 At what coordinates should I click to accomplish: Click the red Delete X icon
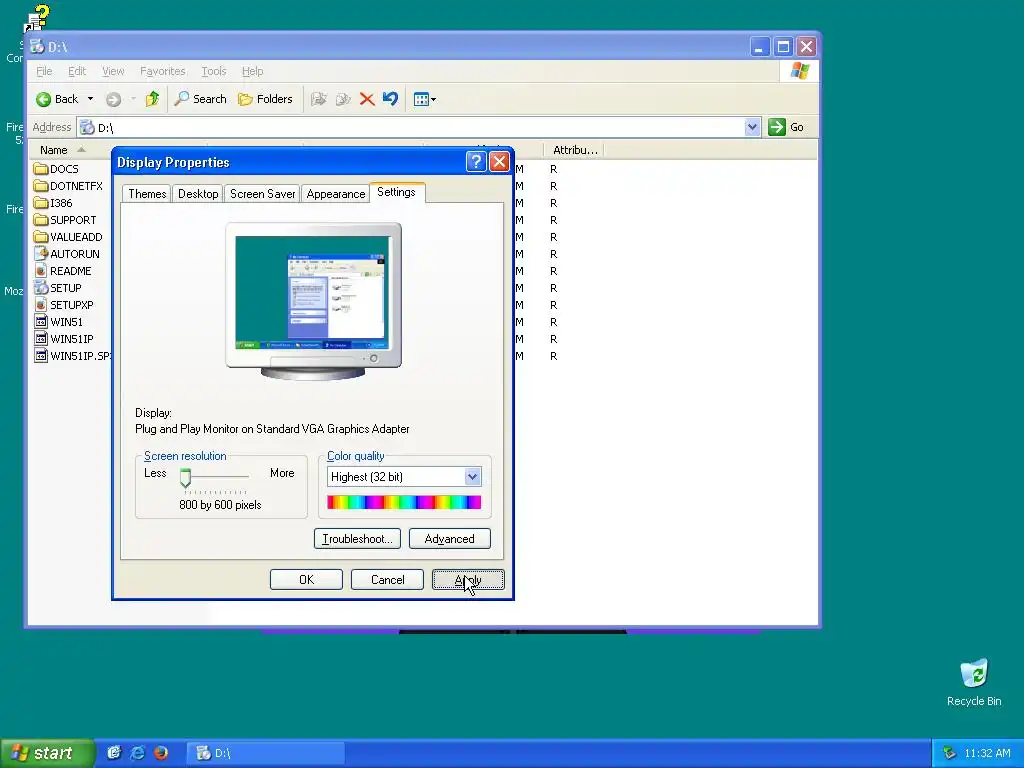[367, 99]
